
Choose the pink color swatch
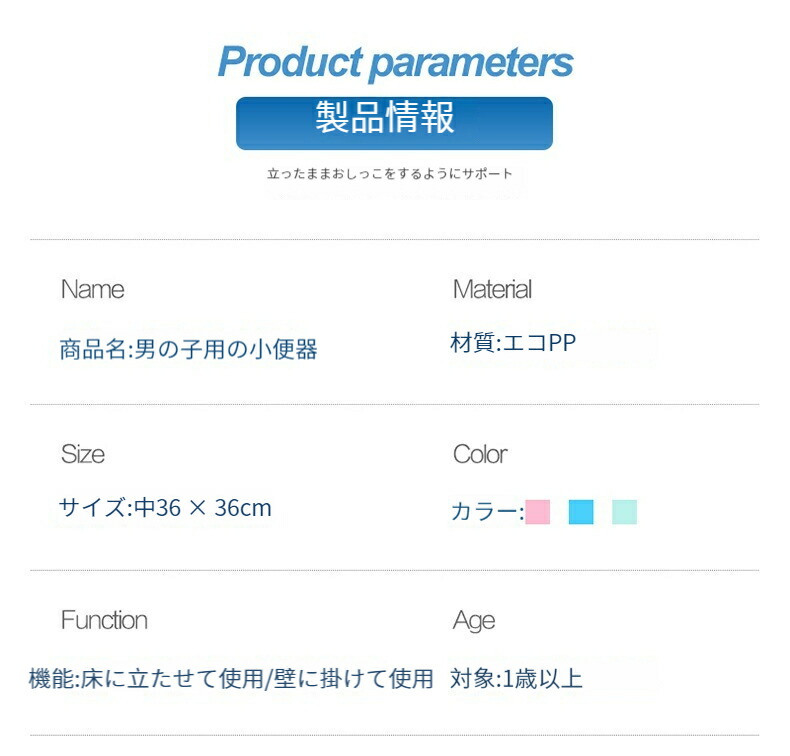[x=538, y=512]
